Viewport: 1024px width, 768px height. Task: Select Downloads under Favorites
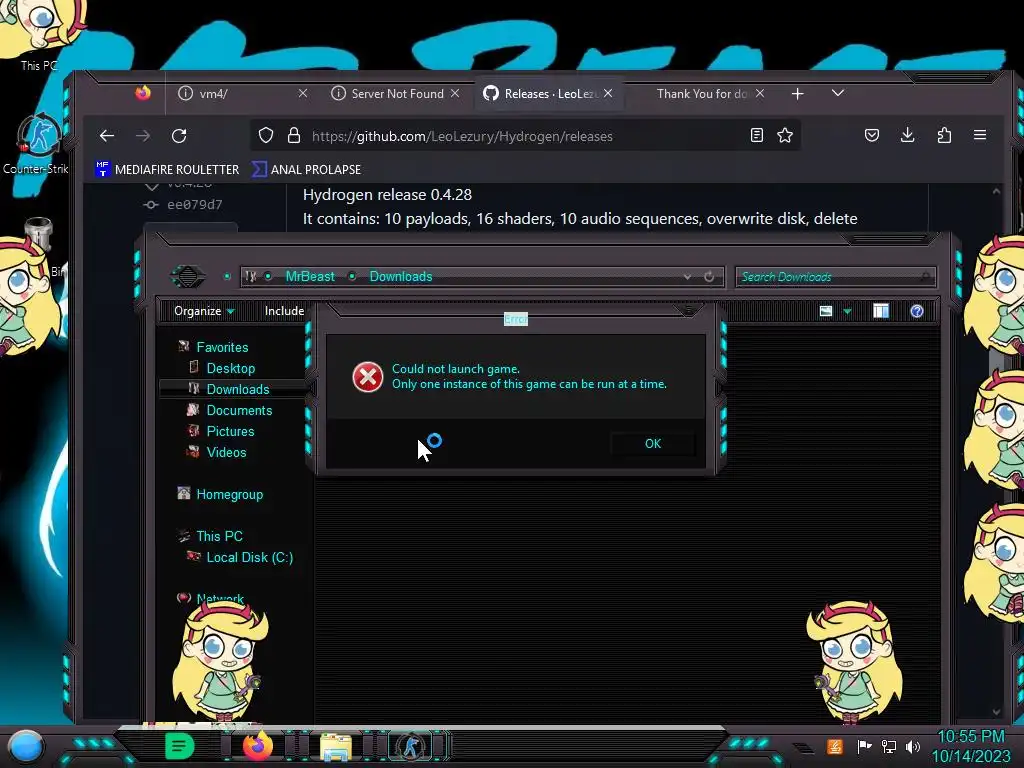[238, 389]
